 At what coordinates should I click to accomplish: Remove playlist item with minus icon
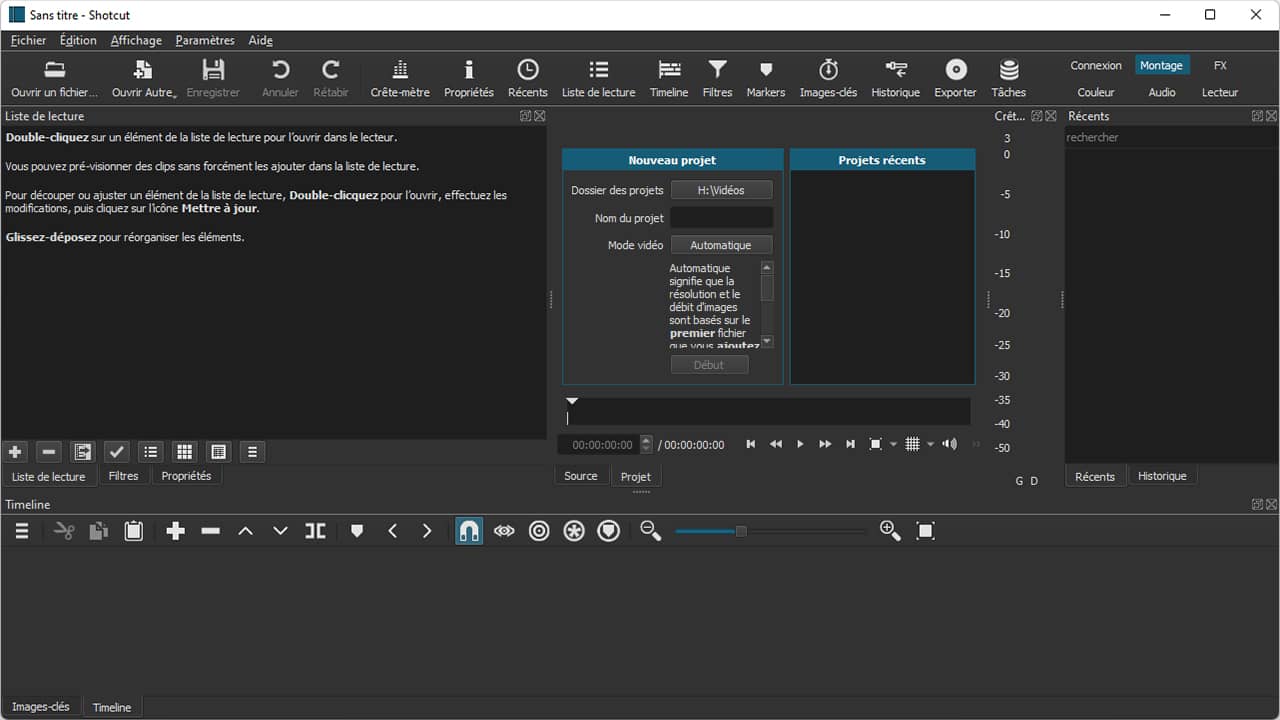pos(49,452)
